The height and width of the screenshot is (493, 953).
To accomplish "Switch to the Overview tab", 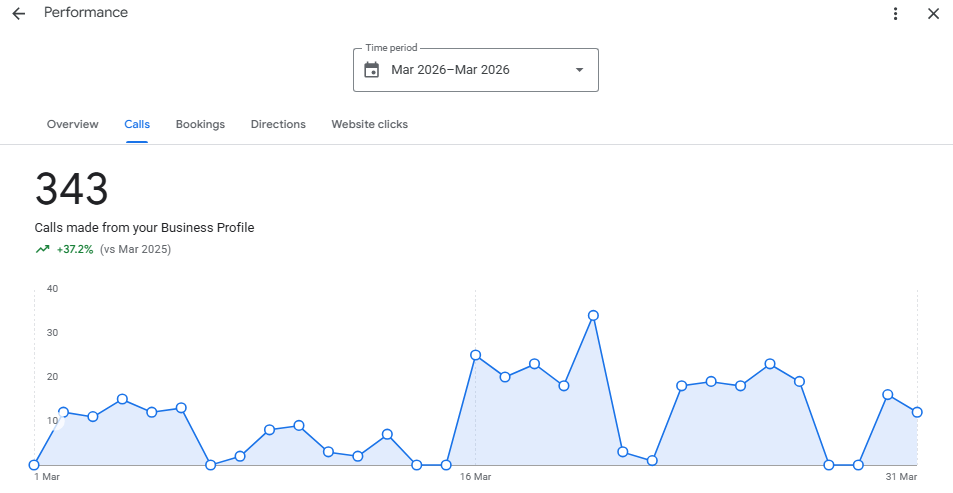I will [72, 124].
